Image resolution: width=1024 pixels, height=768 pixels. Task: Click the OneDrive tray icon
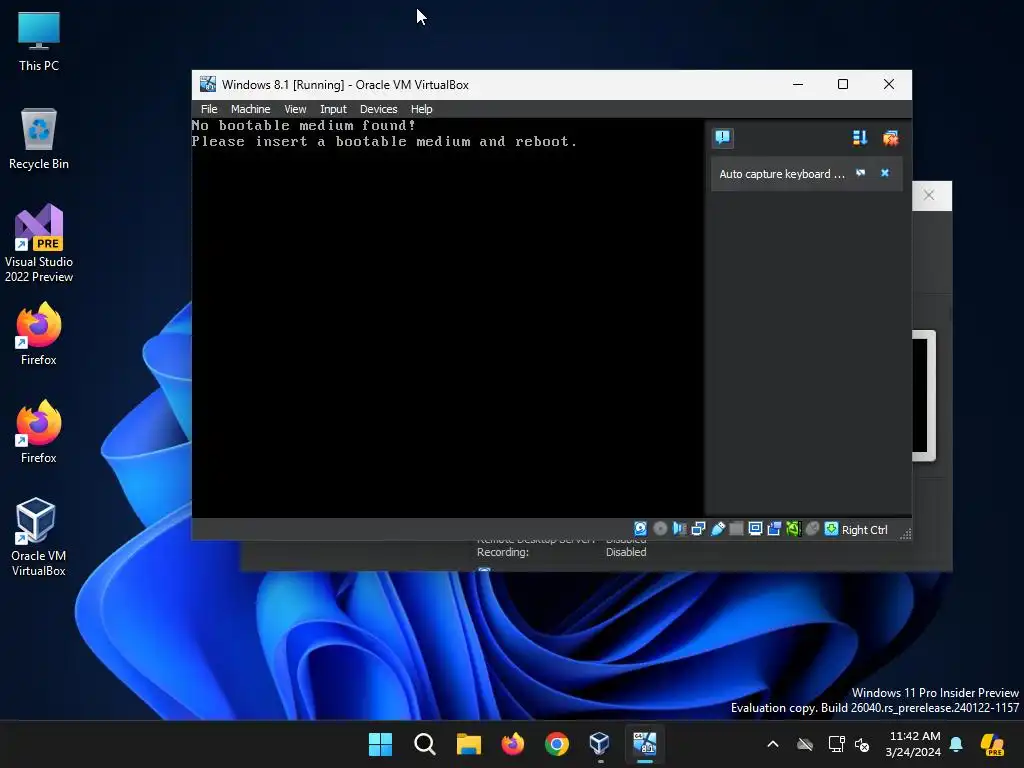805,744
